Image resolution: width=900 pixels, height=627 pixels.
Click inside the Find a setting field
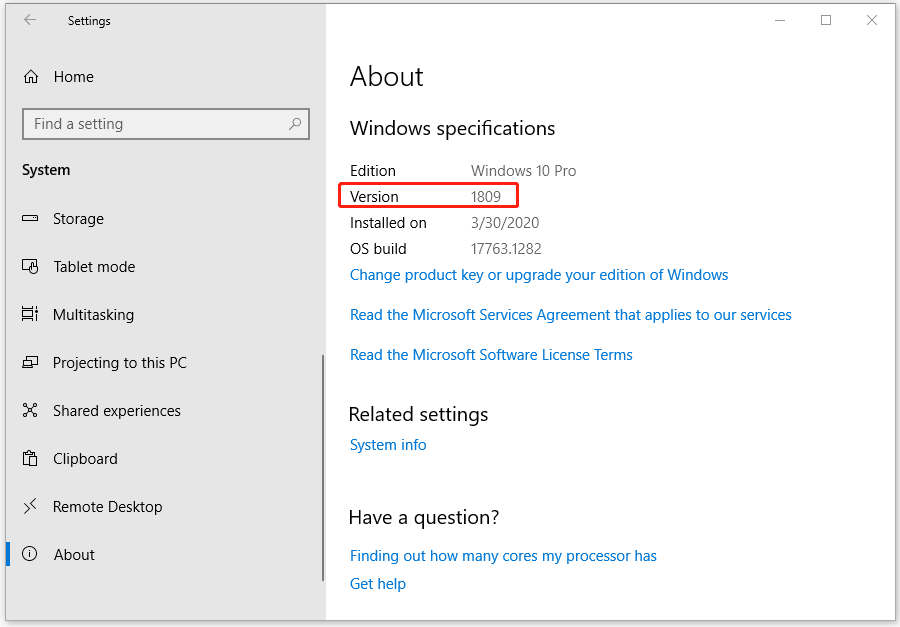(x=150, y=123)
